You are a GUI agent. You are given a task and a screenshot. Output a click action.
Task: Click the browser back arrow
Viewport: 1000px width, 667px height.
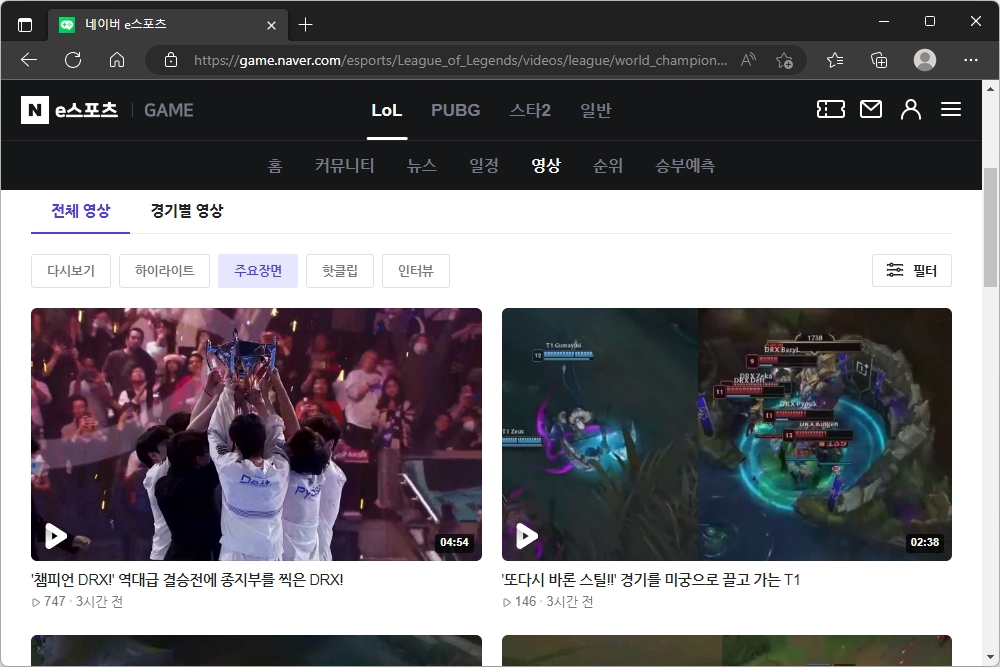click(29, 60)
